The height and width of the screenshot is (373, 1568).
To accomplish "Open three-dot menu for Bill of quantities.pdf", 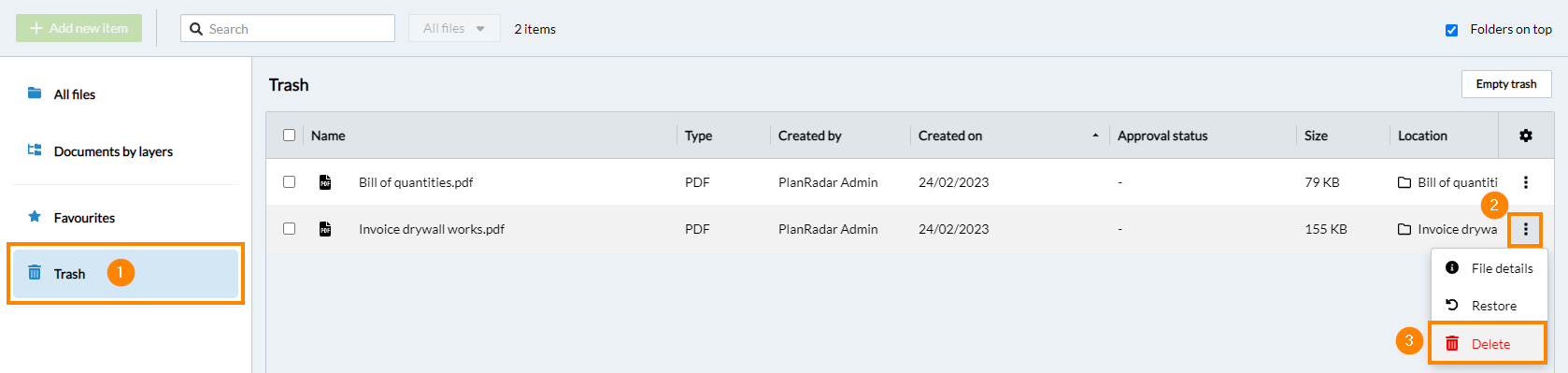I will coord(1525,182).
